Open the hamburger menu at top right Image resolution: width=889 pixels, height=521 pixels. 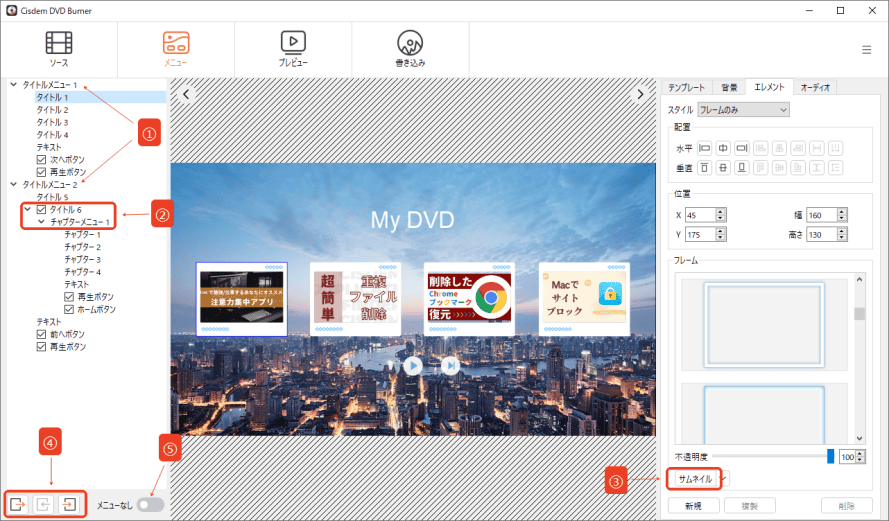click(866, 50)
